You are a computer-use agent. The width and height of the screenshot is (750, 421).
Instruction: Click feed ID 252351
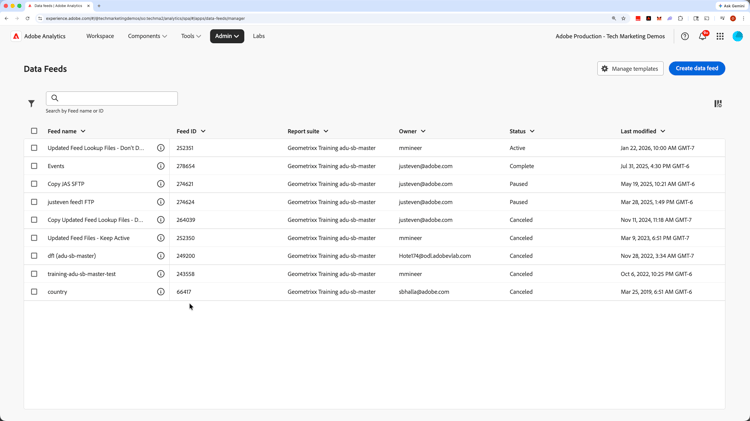(185, 148)
